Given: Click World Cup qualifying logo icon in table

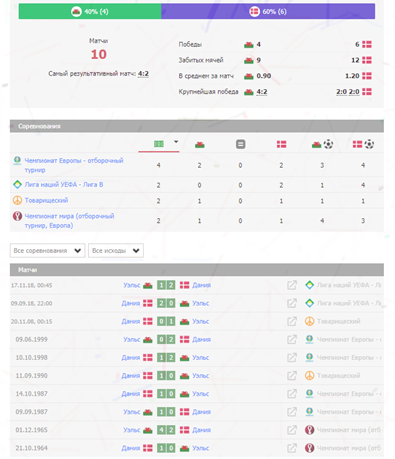Looking at the screenshot, I should 17,216.
